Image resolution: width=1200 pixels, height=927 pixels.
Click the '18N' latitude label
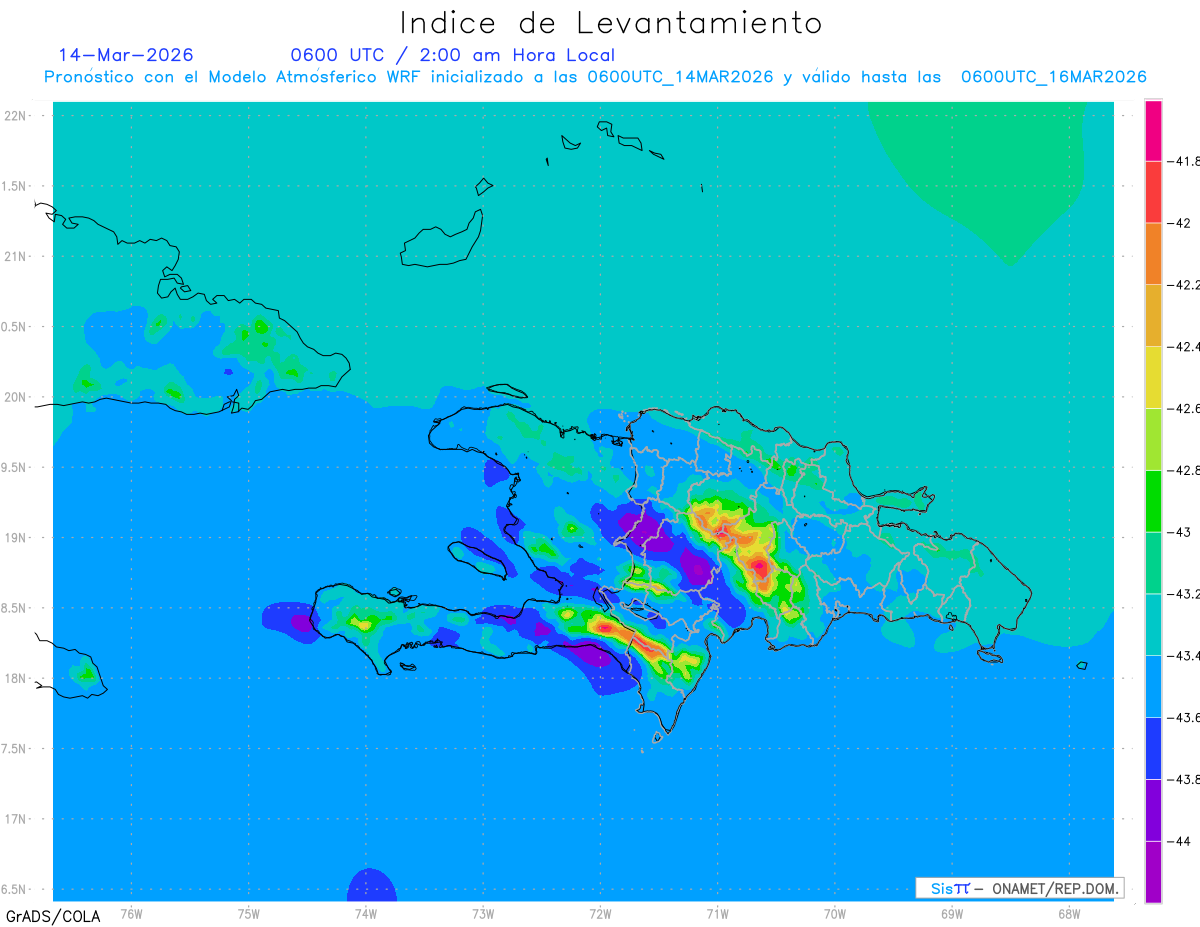(x=16, y=679)
